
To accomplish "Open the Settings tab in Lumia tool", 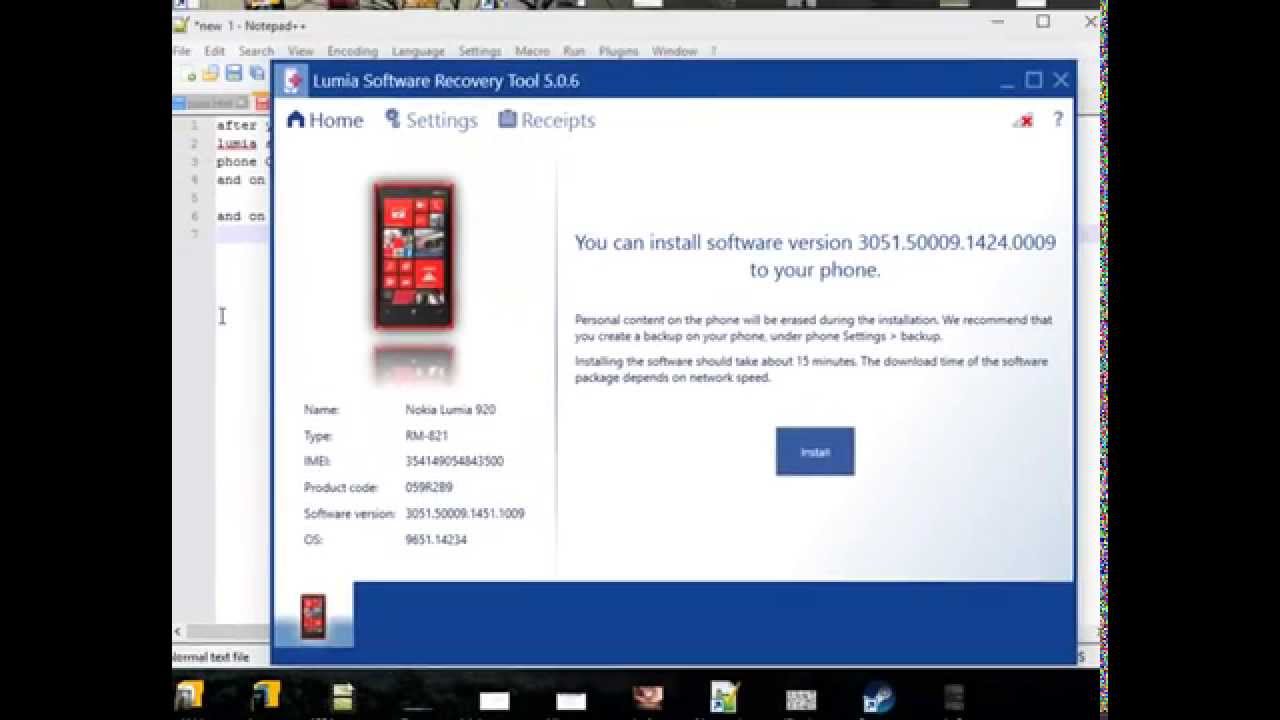I will [431, 120].
